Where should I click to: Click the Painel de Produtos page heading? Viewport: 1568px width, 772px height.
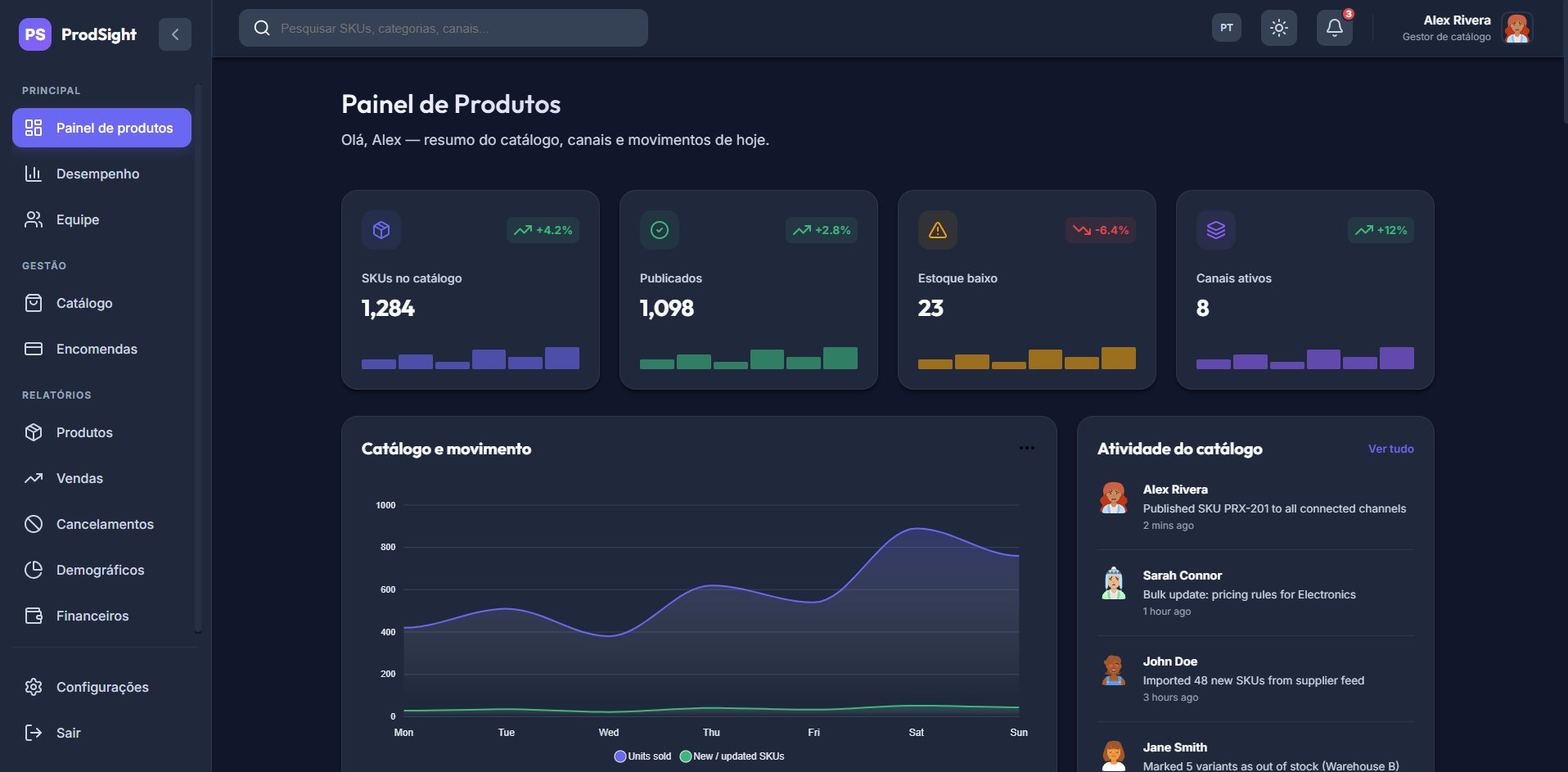click(x=451, y=104)
